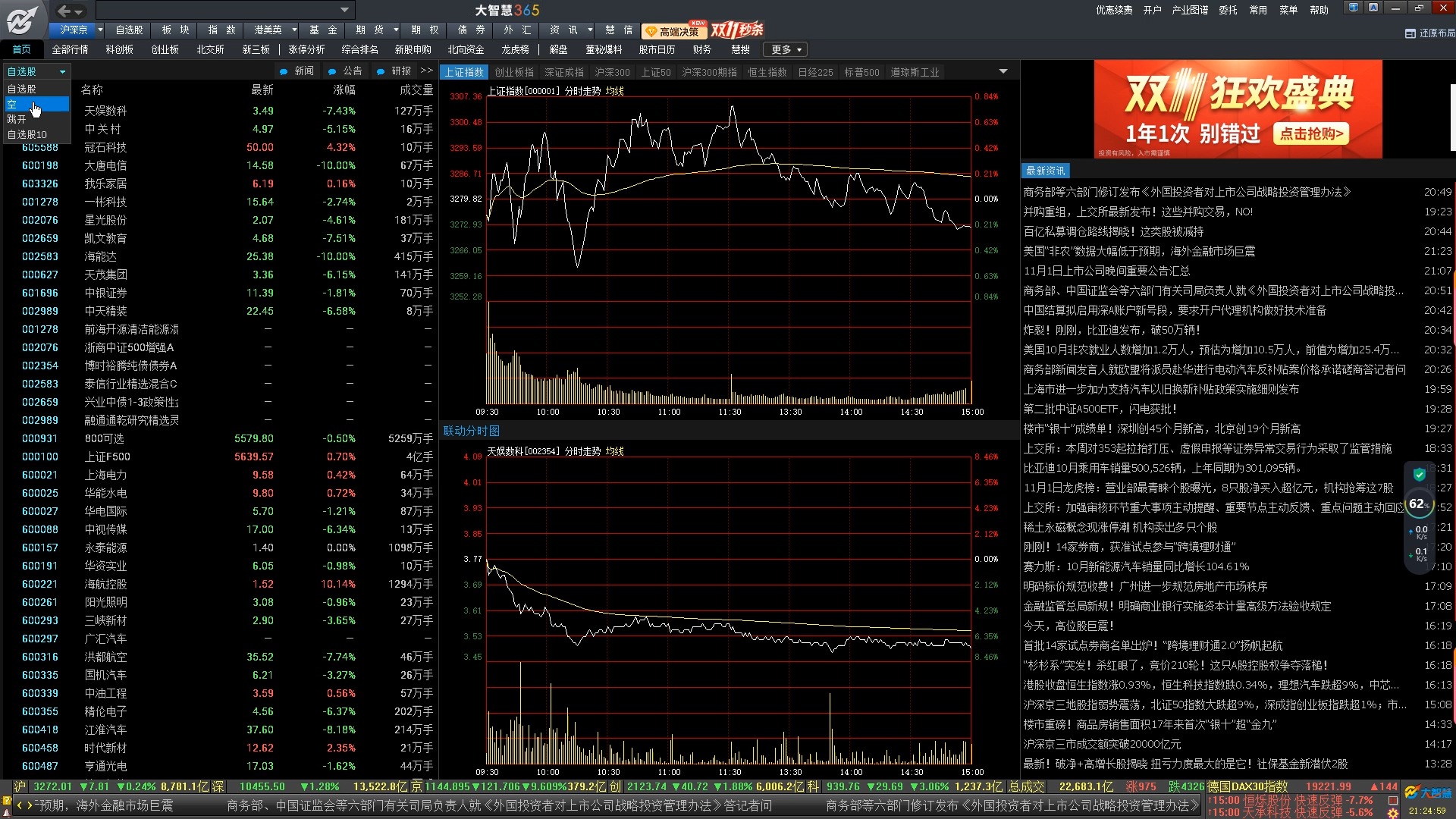Click 优惠续费 in the title bar
Viewport: 1456px width, 819px height.
[x=1114, y=10]
